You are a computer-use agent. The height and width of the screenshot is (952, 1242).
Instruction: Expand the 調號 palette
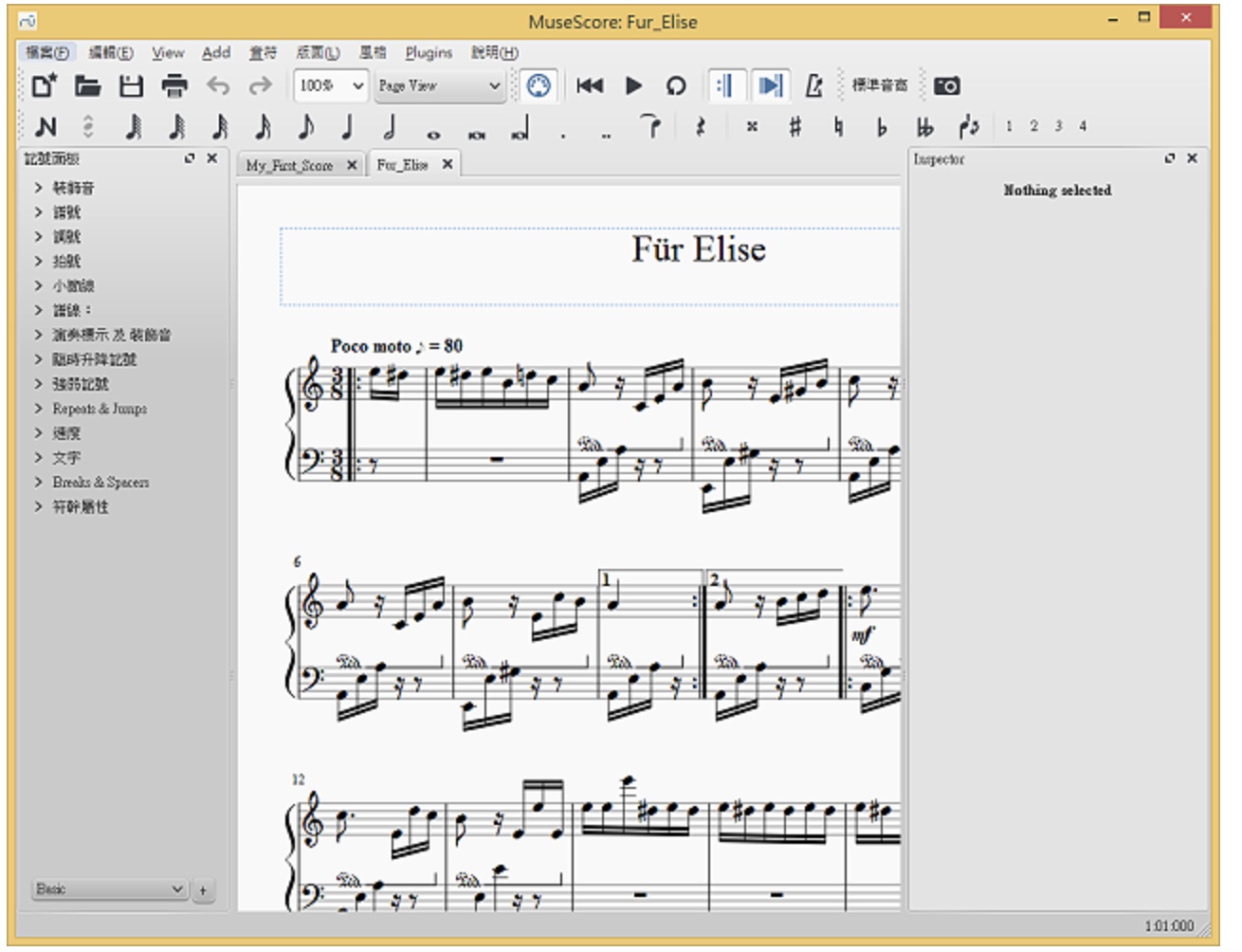[x=66, y=237]
